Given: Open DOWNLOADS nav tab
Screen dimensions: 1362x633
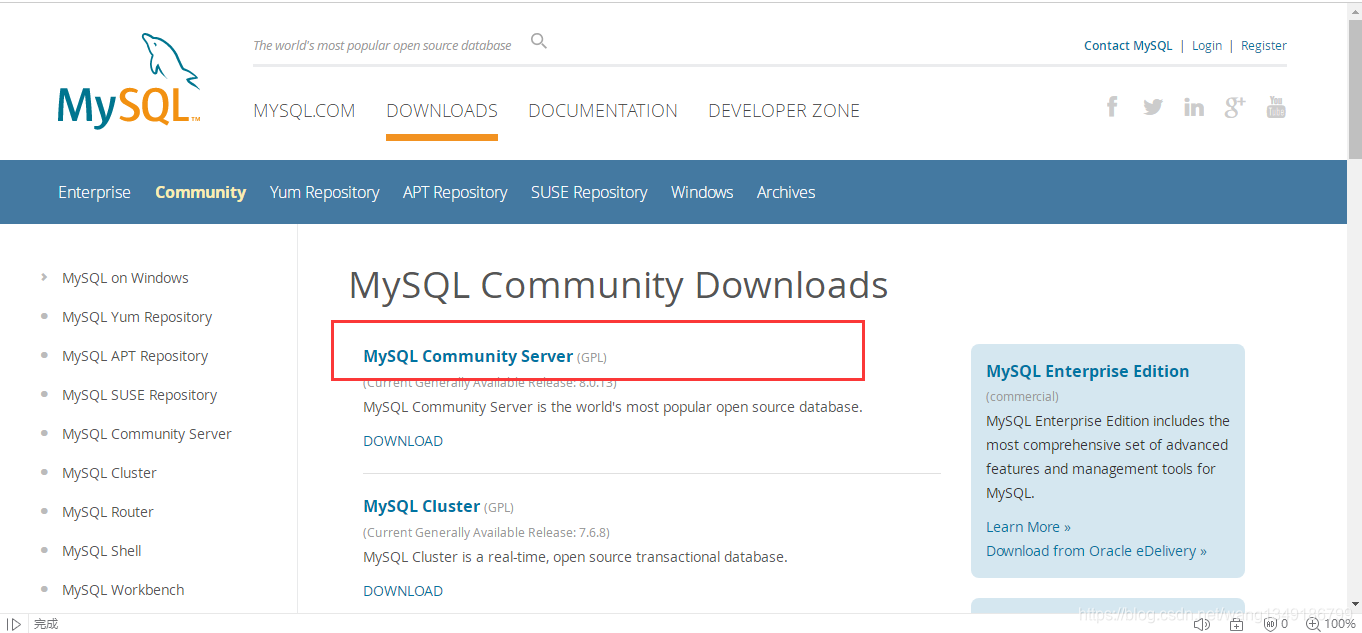Looking at the screenshot, I should (x=442, y=111).
